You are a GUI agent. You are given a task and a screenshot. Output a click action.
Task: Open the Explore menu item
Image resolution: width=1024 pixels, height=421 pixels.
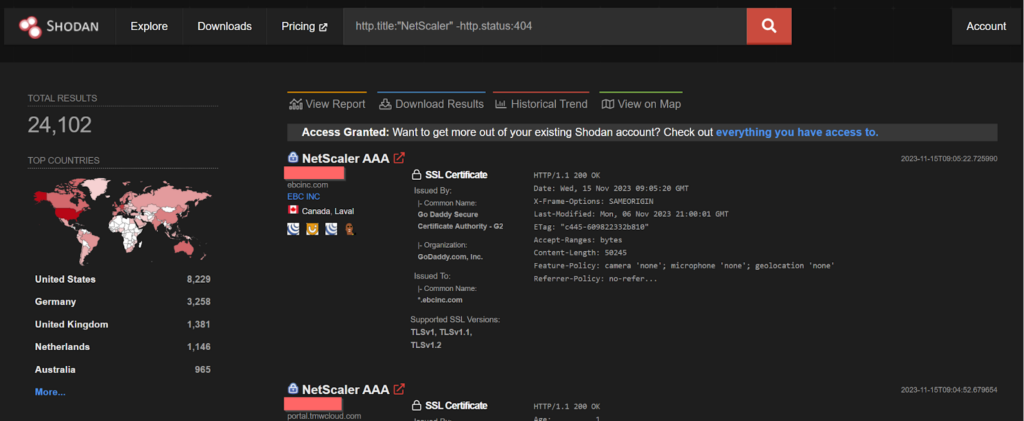tap(149, 26)
